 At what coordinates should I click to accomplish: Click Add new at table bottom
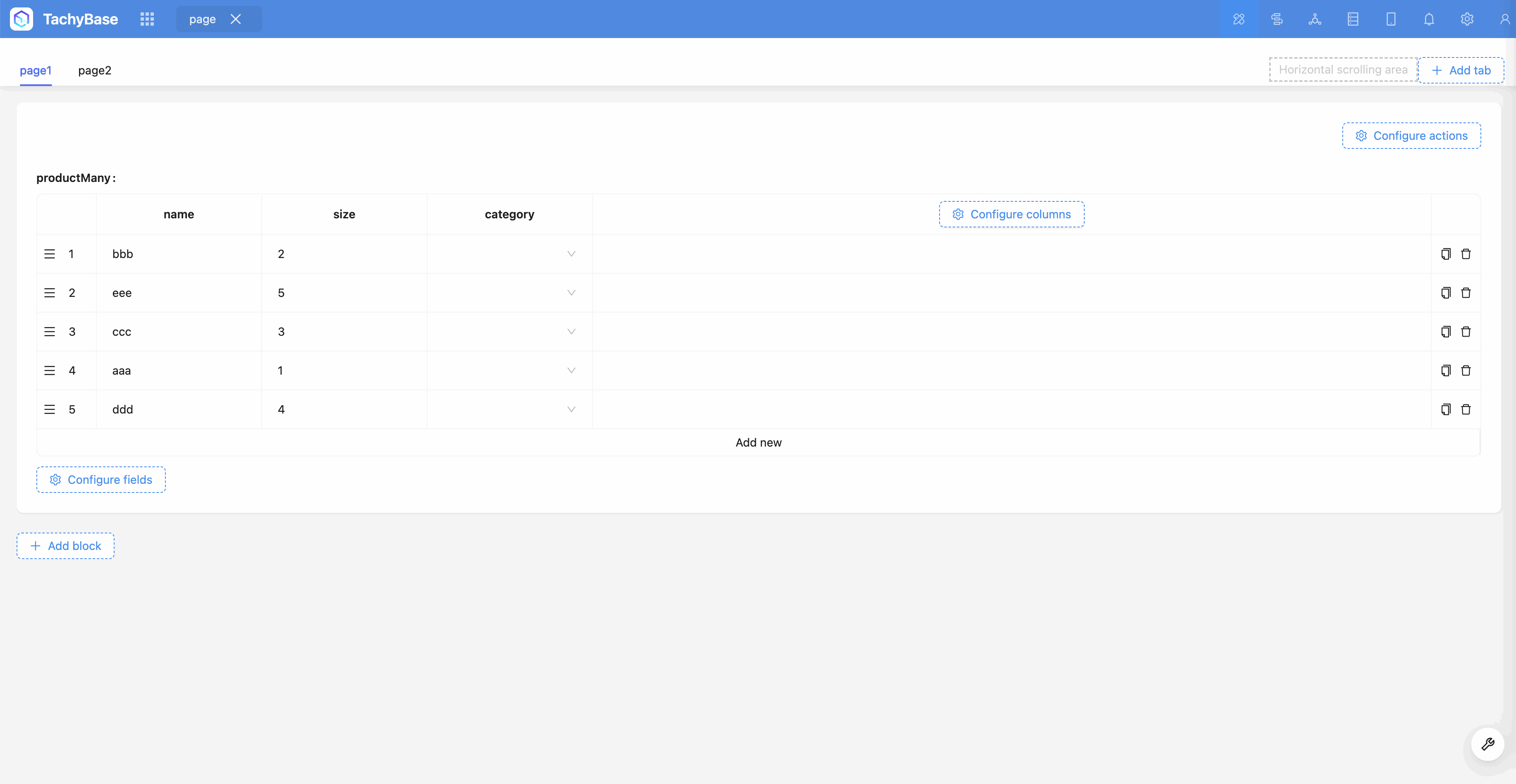(x=758, y=442)
